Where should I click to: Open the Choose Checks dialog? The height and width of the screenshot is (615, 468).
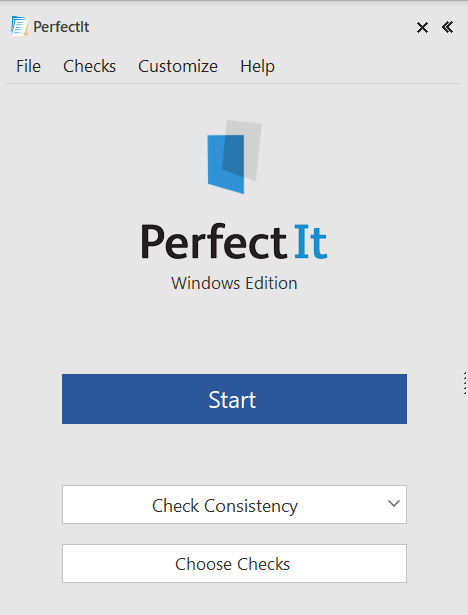(234, 564)
